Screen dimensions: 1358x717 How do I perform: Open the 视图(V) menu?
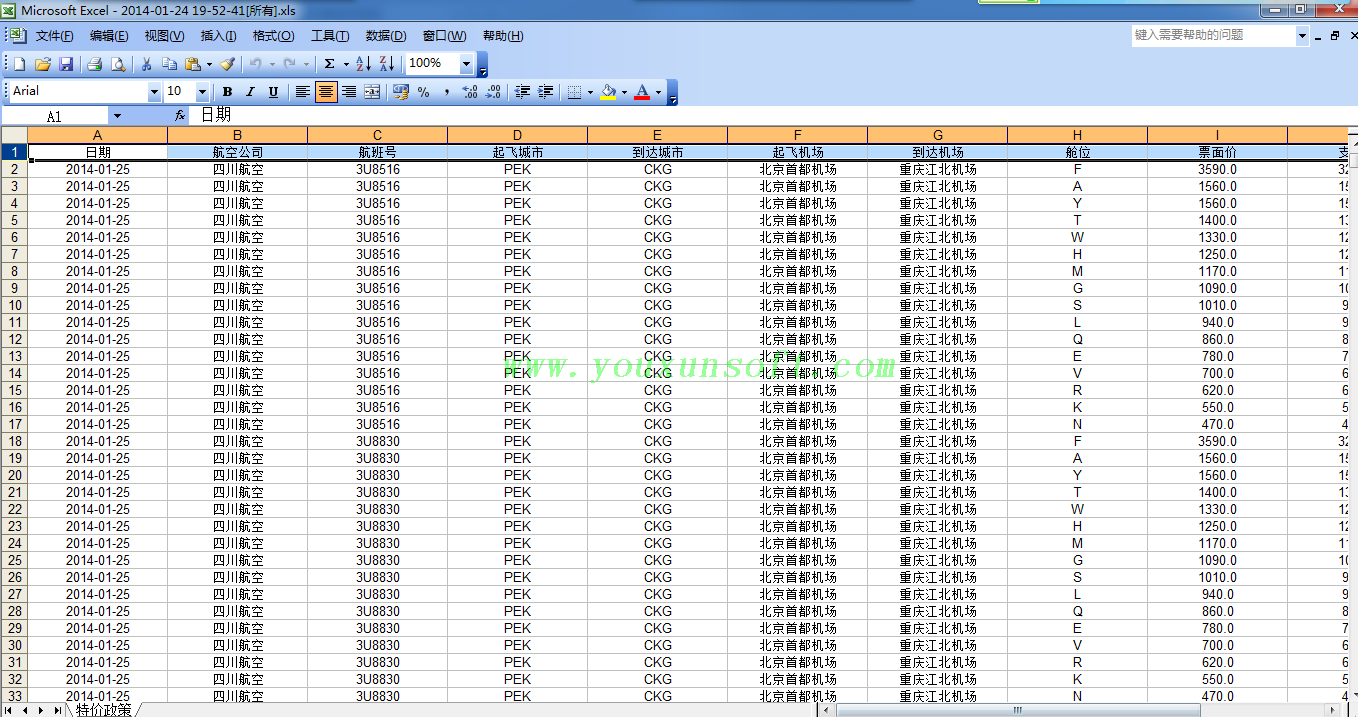point(164,36)
